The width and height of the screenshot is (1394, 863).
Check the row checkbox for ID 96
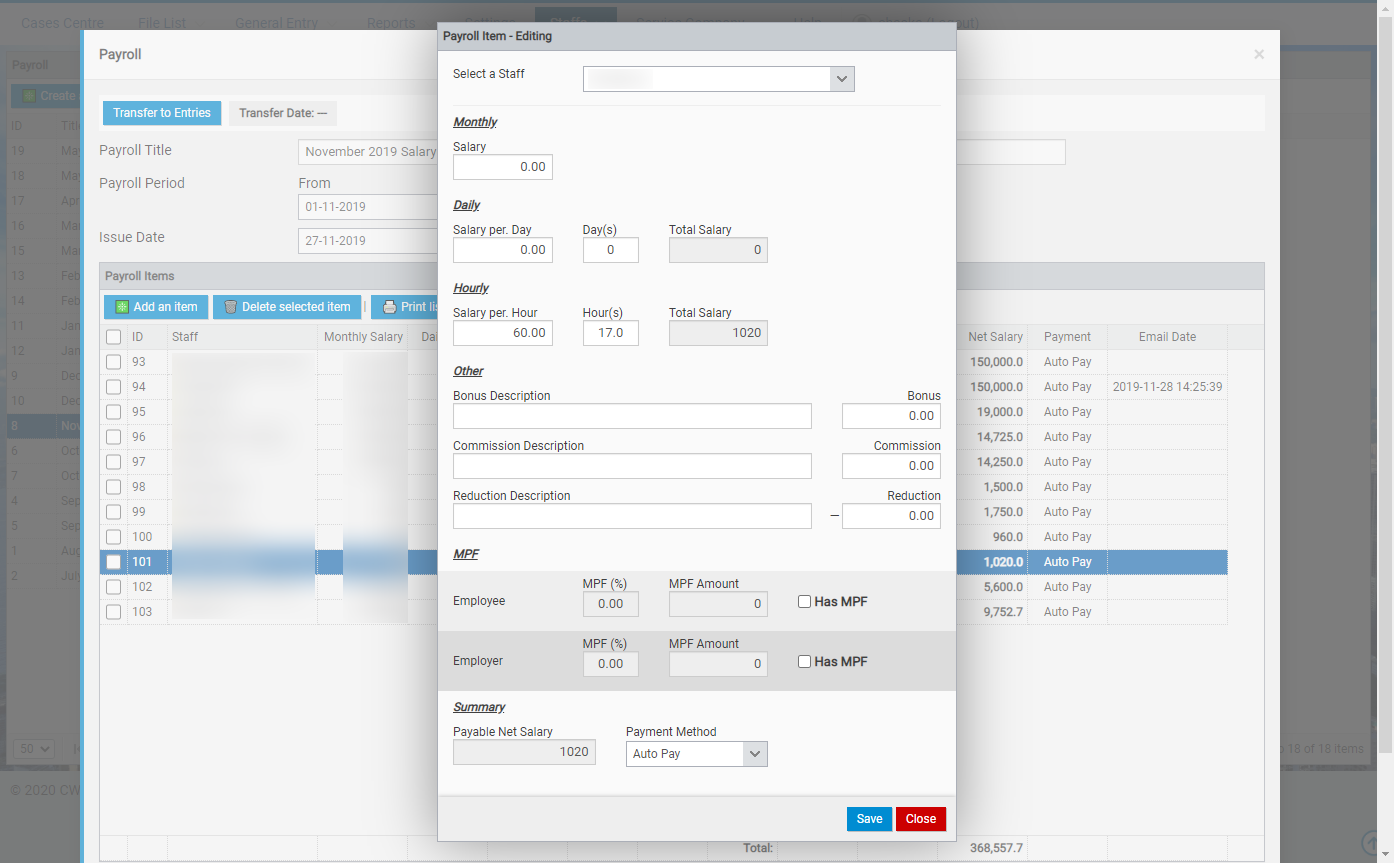(x=114, y=437)
